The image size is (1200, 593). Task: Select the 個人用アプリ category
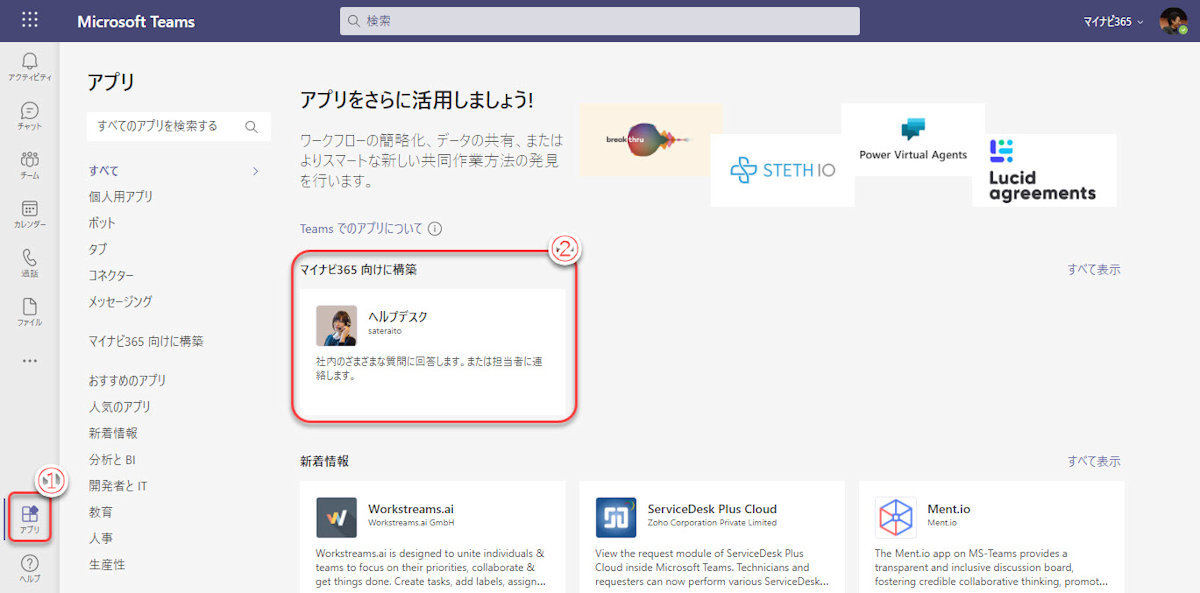[x=121, y=197]
